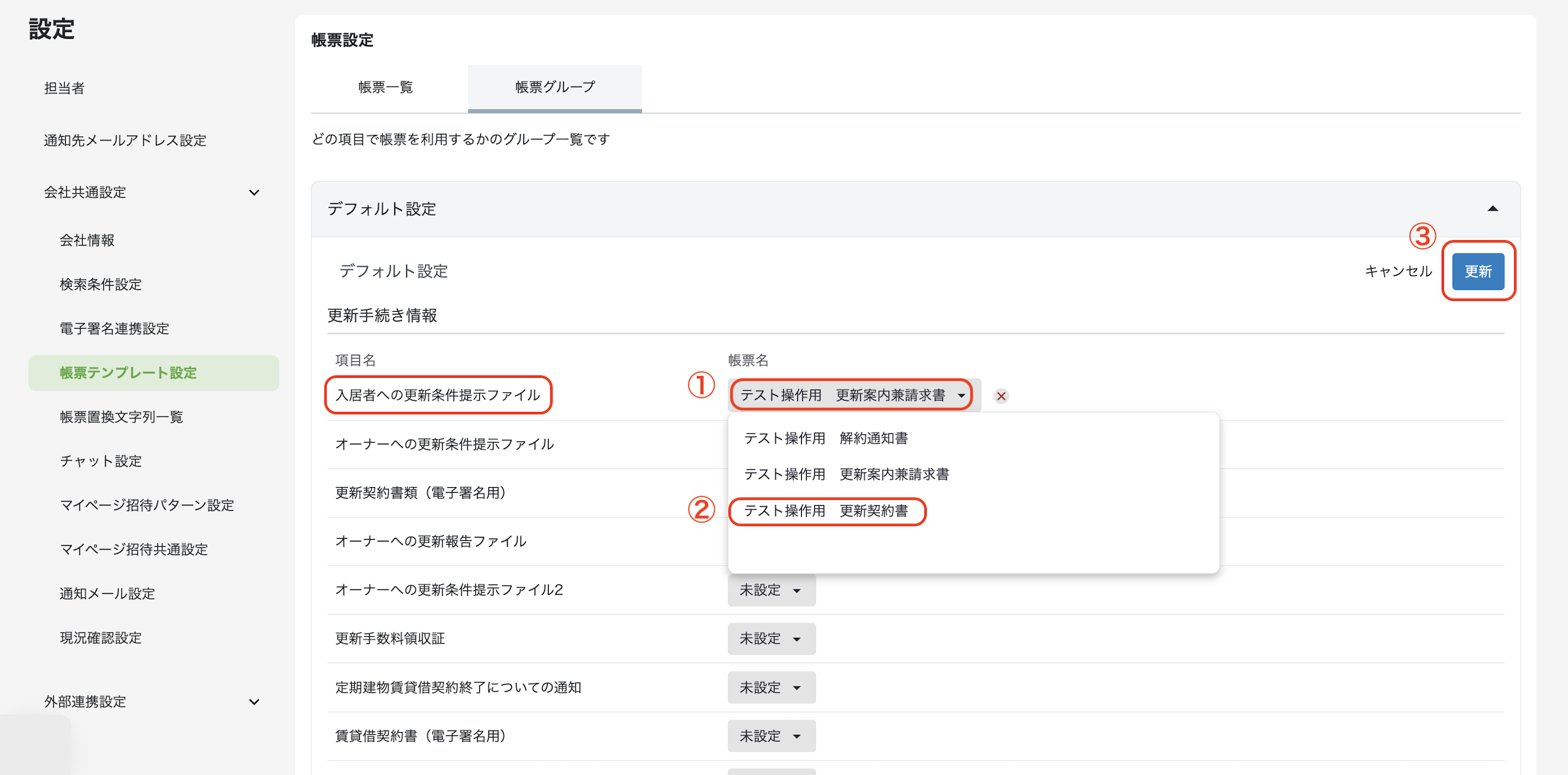This screenshot has height=775, width=1568.
Task: Click 定期建物賃貸借契約終了についての通知 label
Action: [x=458, y=687]
